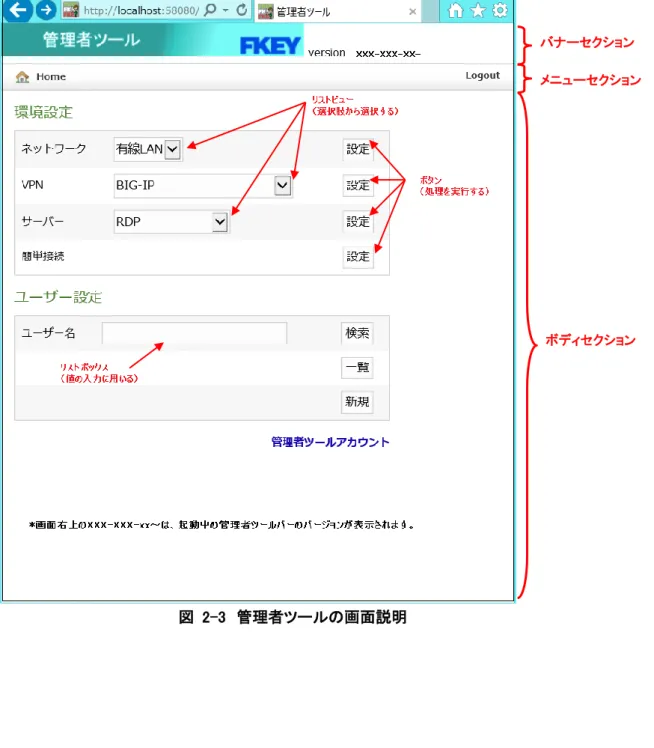
Task: Click the site favicon in address bar
Action: (x=71, y=10)
